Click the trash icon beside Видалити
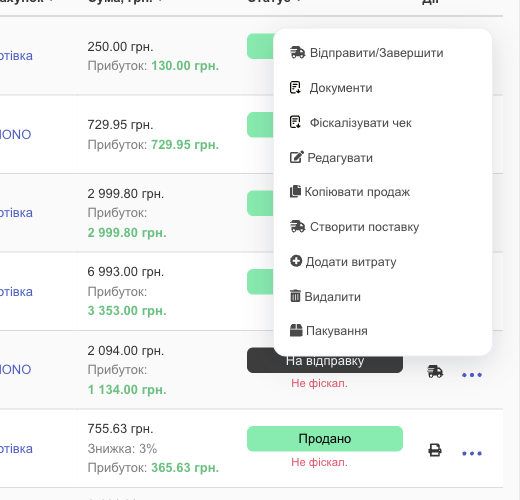This screenshot has height=500, width=520. coord(295,296)
